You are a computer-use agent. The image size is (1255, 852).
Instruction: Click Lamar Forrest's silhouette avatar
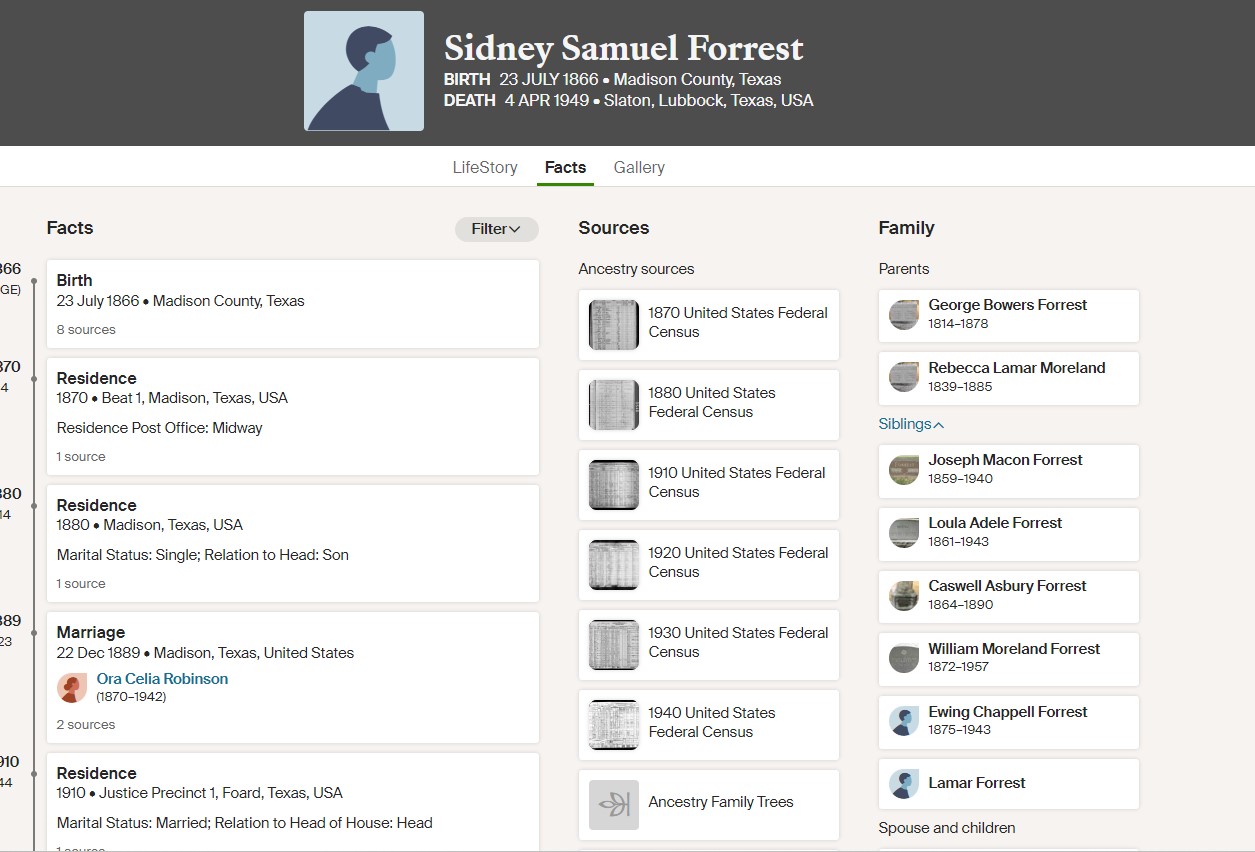pyautogui.click(x=904, y=784)
